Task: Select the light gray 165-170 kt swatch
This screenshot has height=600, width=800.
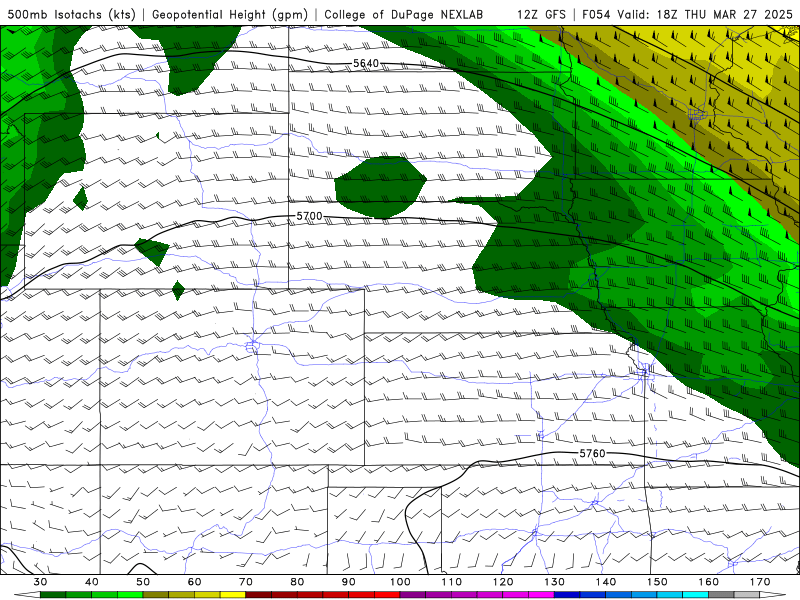Action: [747, 595]
